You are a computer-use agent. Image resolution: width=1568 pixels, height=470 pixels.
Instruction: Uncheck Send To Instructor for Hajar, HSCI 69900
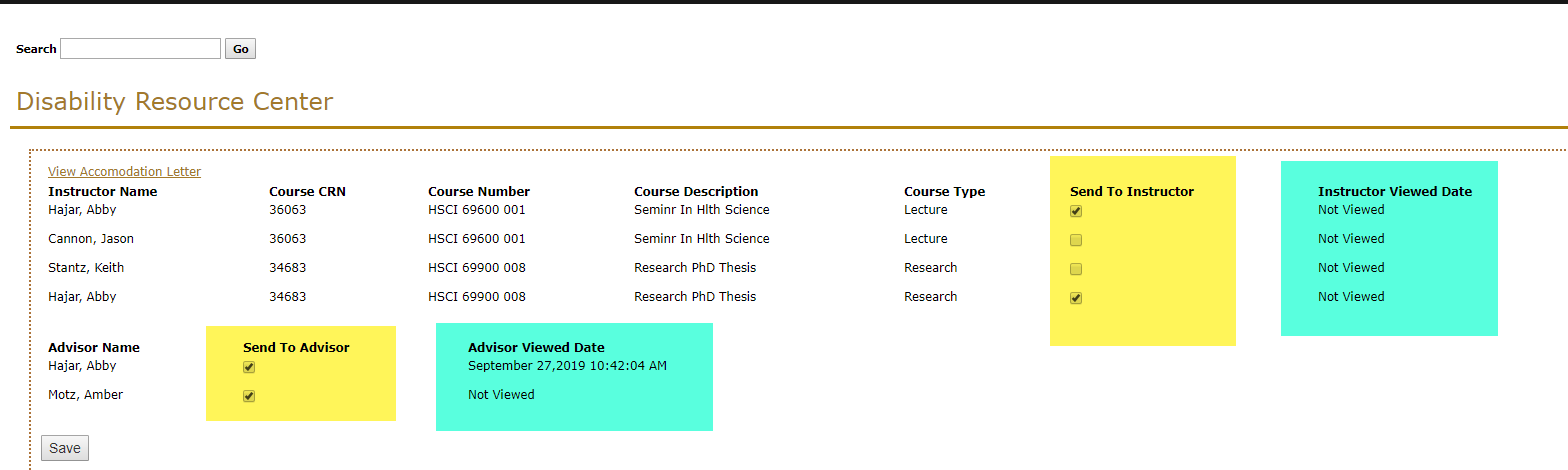(1076, 298)
